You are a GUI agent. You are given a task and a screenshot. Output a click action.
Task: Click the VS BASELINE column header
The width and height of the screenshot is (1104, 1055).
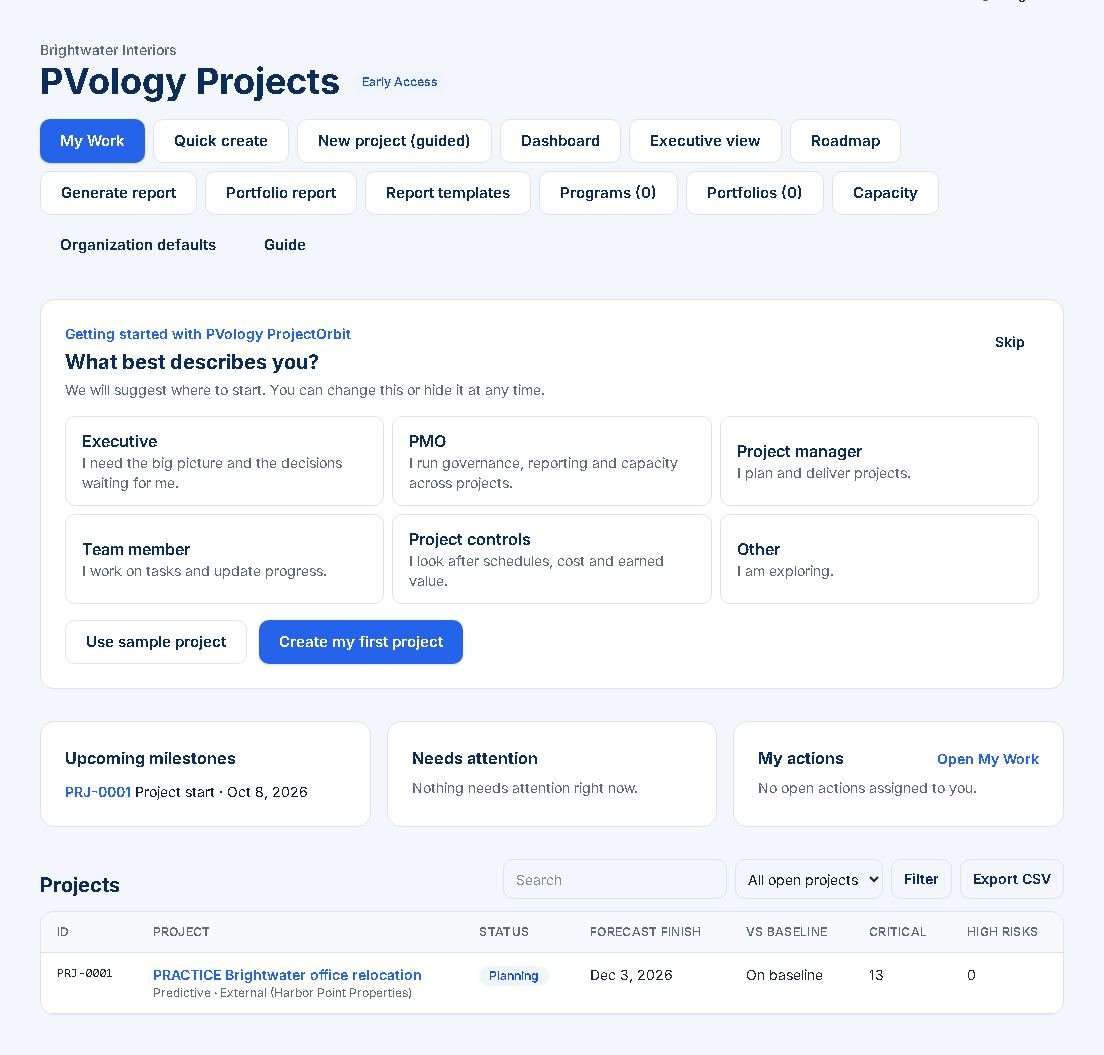[x=786, y=932]
